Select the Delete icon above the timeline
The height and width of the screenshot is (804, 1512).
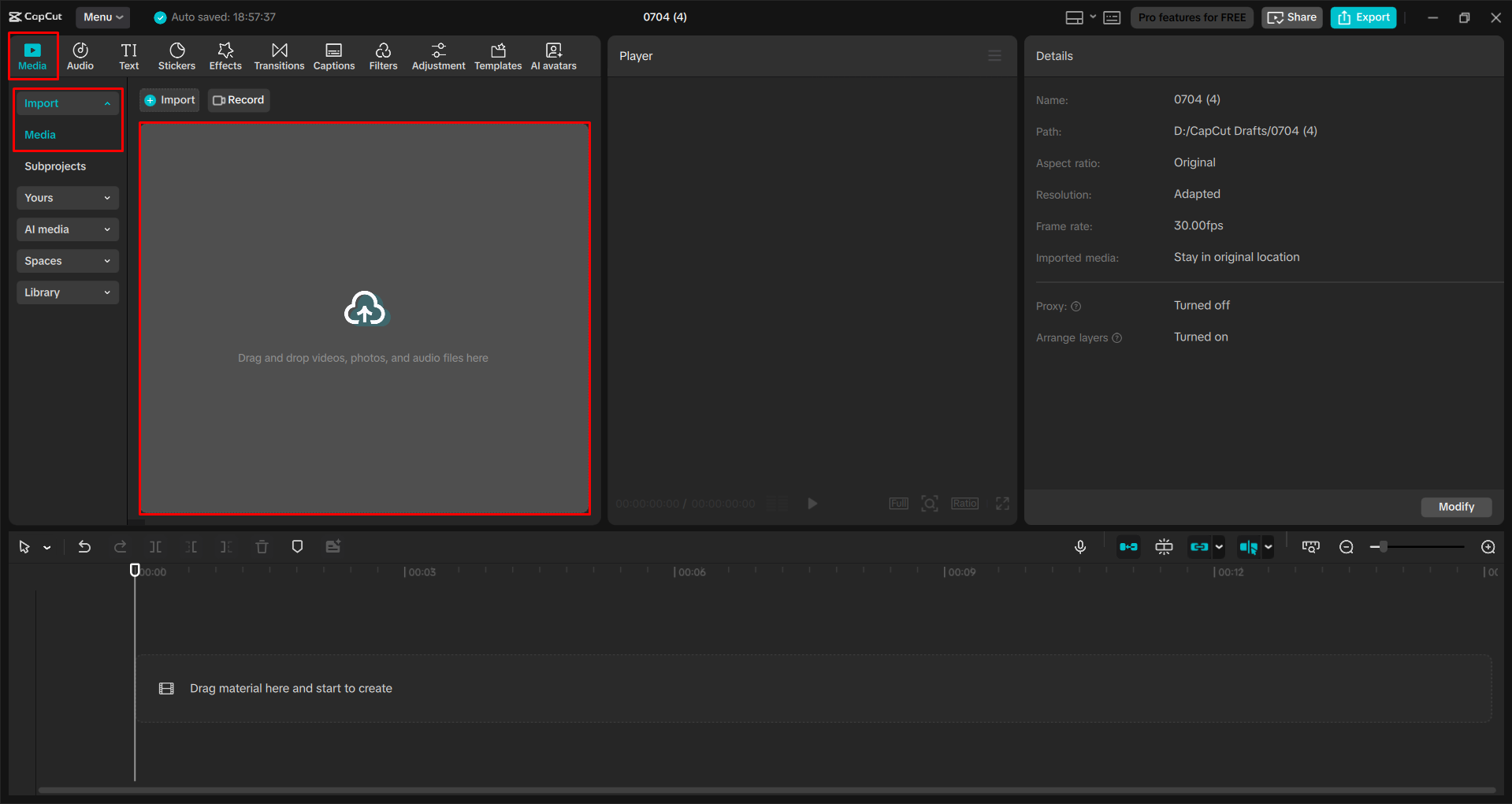pos(262,546)
